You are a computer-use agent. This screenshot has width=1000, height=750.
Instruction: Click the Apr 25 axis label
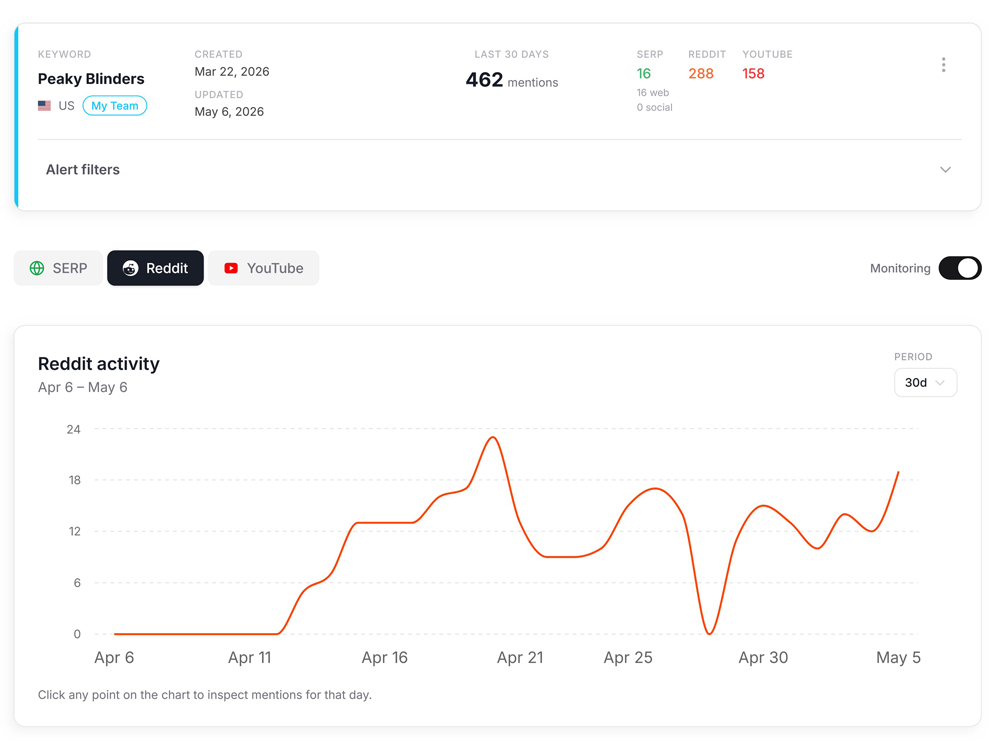[x=628, y=658]
